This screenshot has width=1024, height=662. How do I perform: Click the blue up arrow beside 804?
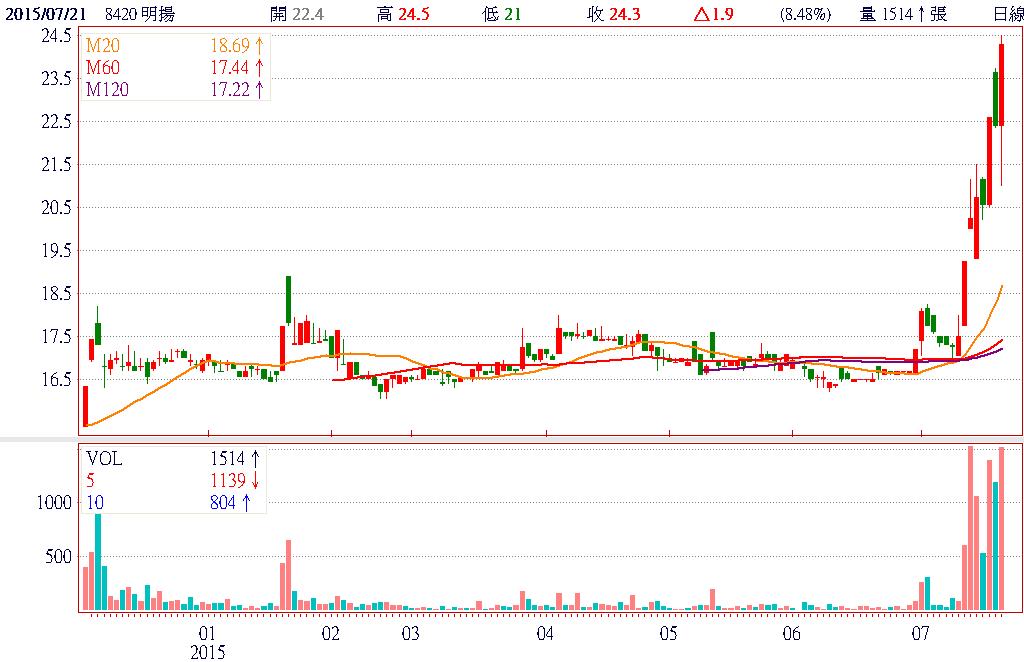[246, 502]
